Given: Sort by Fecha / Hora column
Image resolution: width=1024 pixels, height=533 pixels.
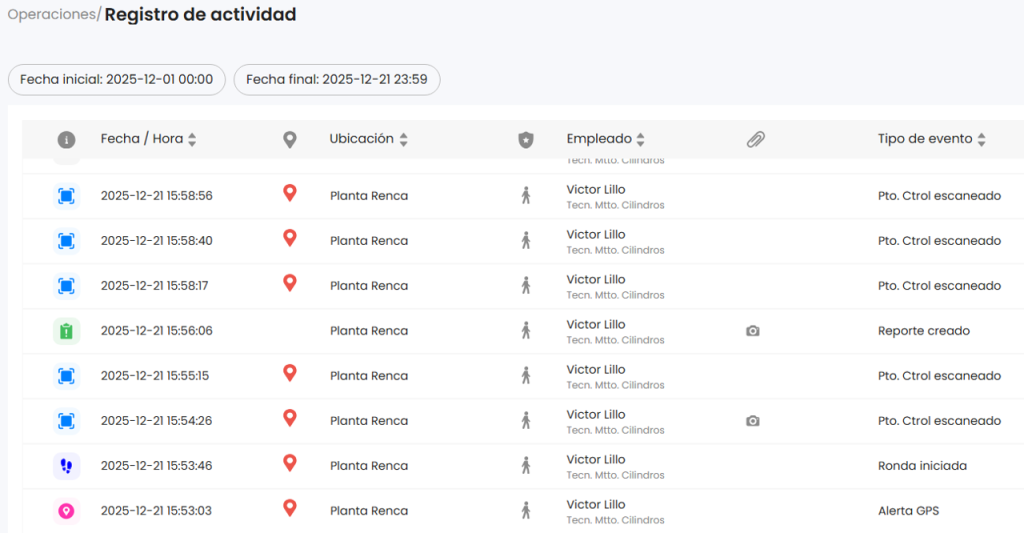Looking at the screenshot, I should pyautogui.click(x=192, y=140).
